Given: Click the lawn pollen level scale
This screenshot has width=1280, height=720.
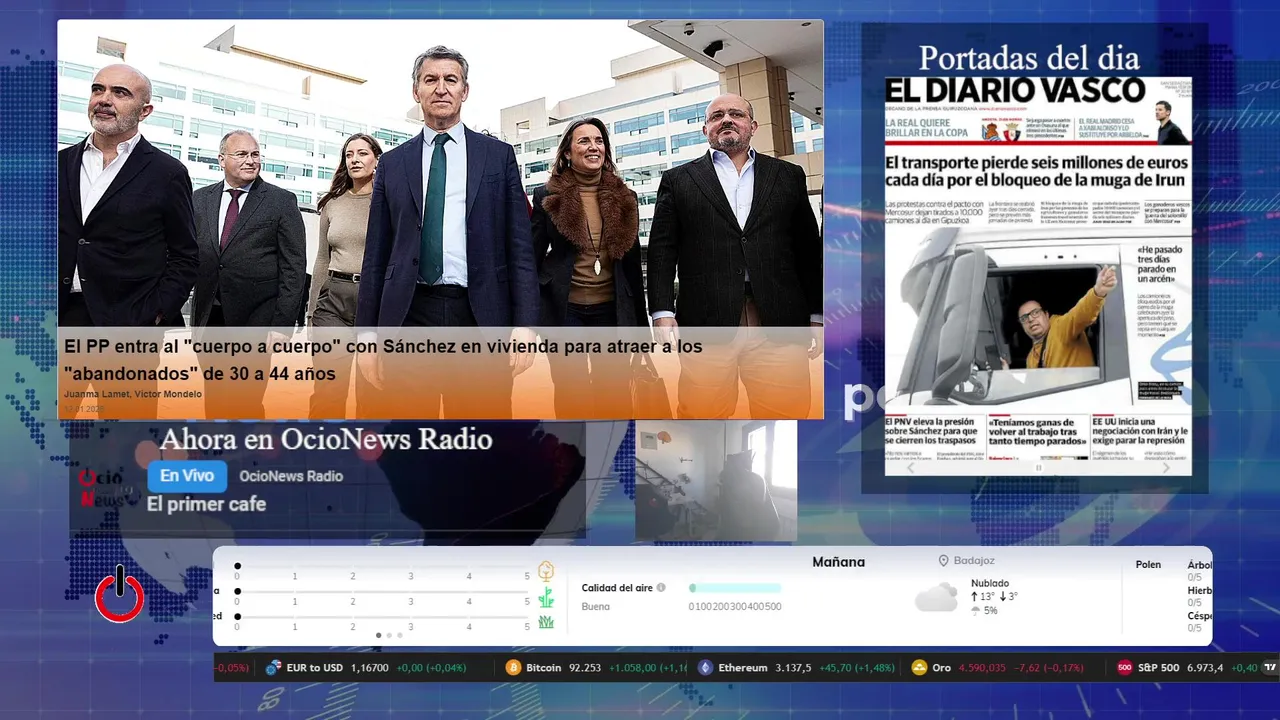Looking at the screenshot, I should (x=382, y=621).
